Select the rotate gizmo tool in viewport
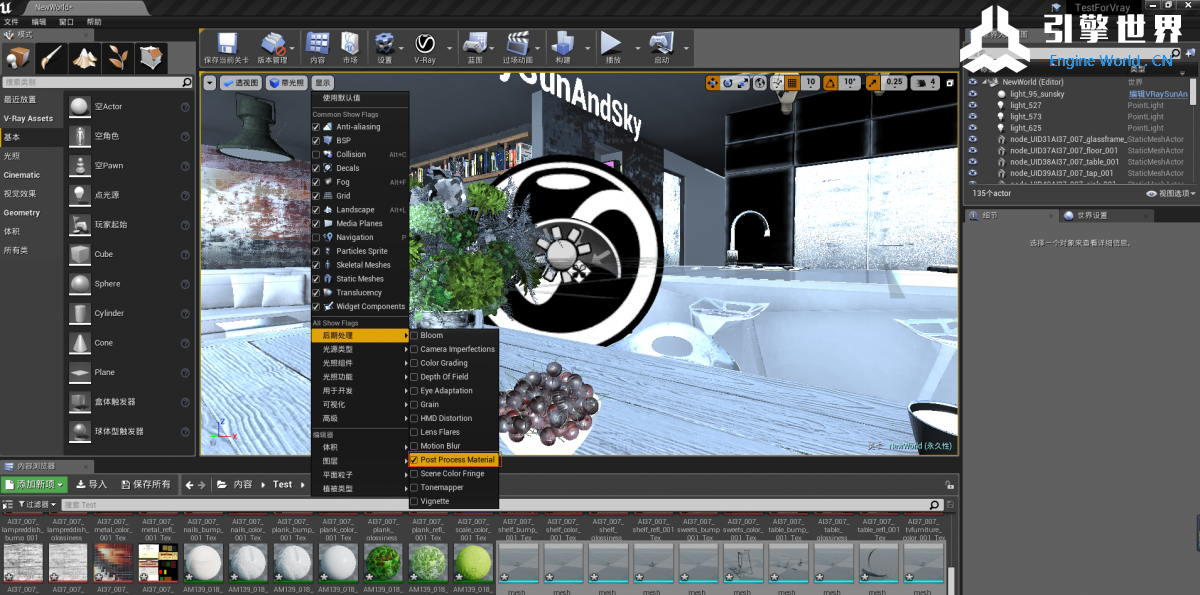This screenshot has height=595, width=1200. [x=728, y=82]
